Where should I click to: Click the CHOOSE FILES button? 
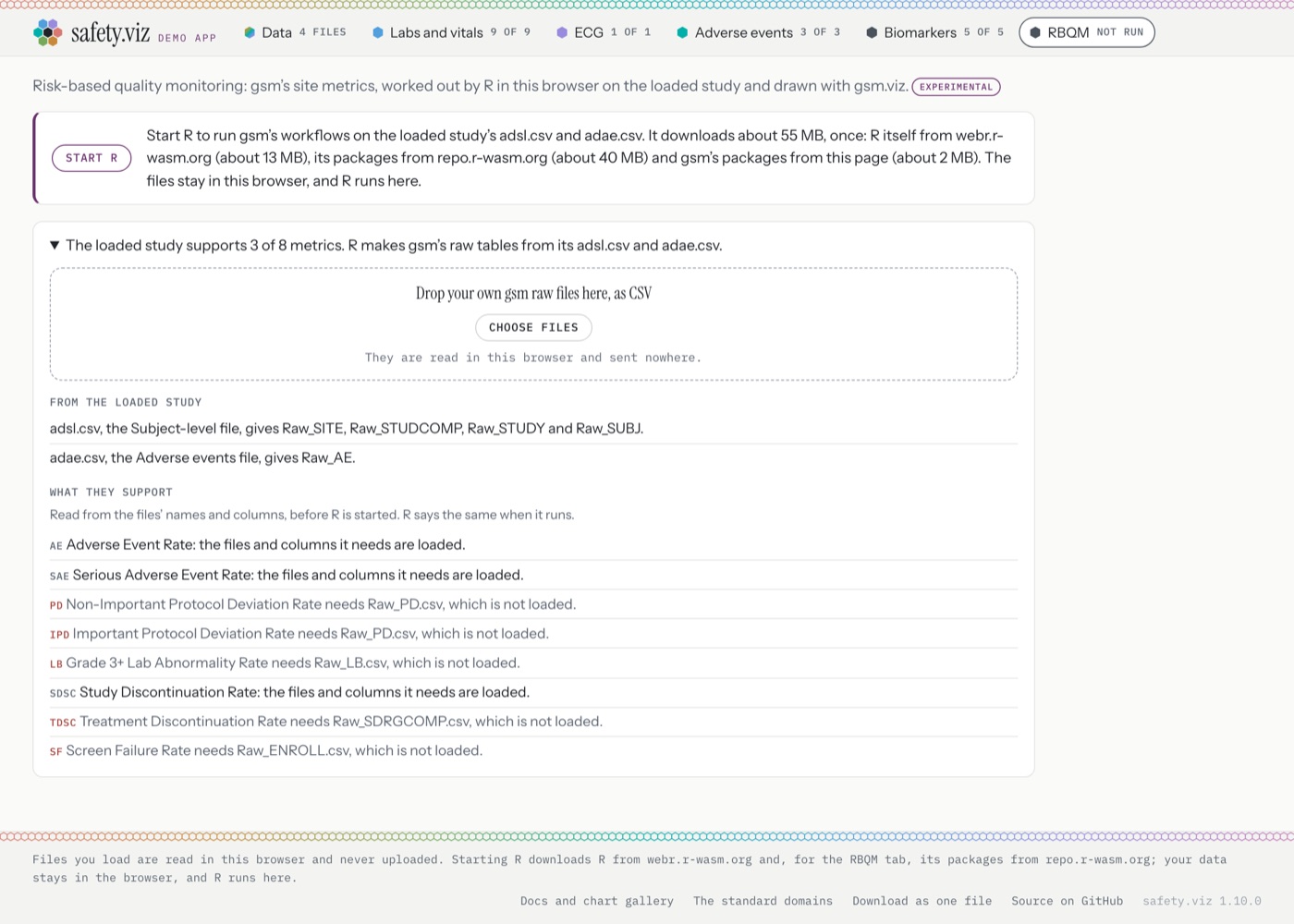(x=533, y=327)
